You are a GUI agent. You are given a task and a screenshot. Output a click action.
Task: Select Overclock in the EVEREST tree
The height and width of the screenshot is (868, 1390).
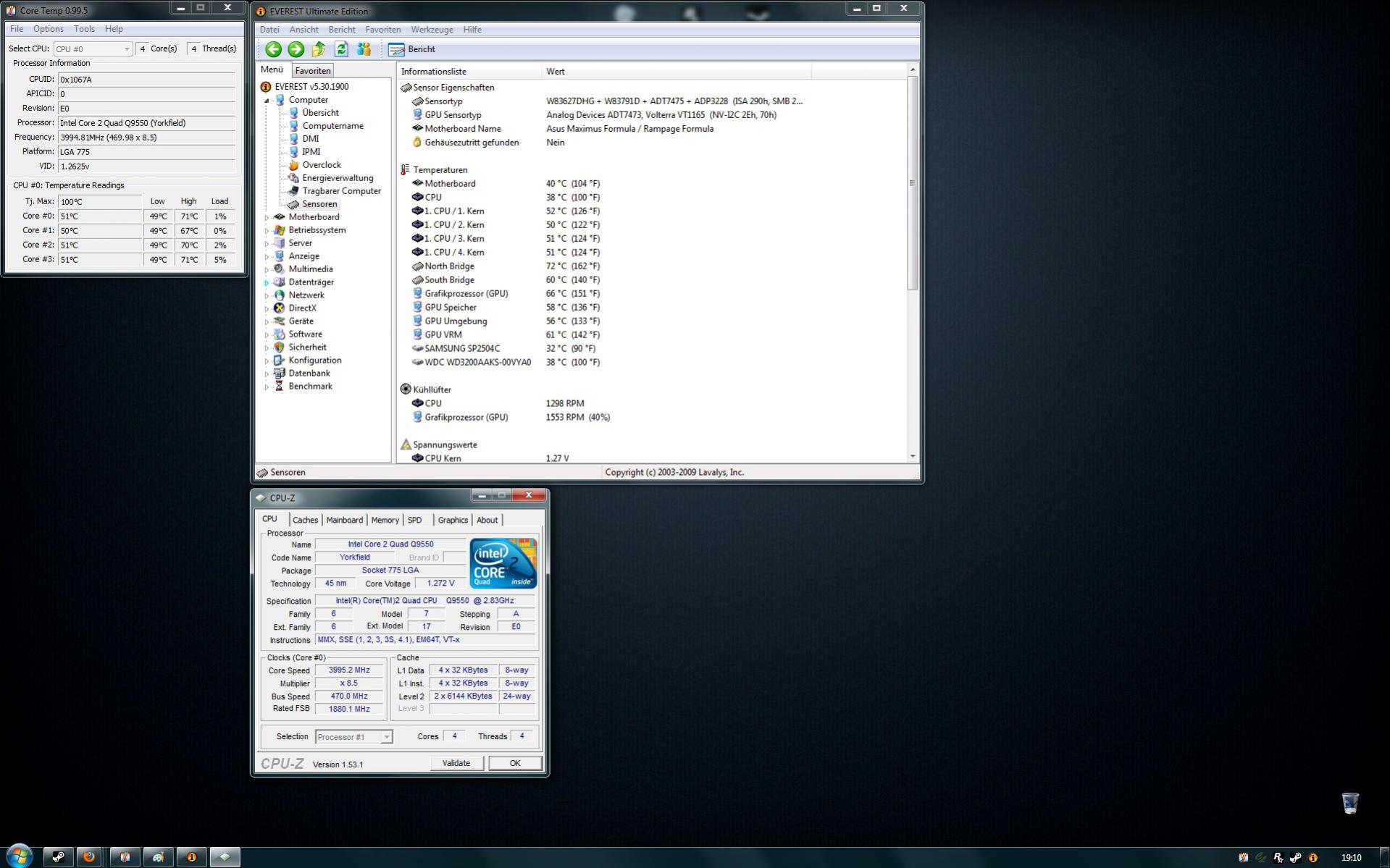coord(314,165)
